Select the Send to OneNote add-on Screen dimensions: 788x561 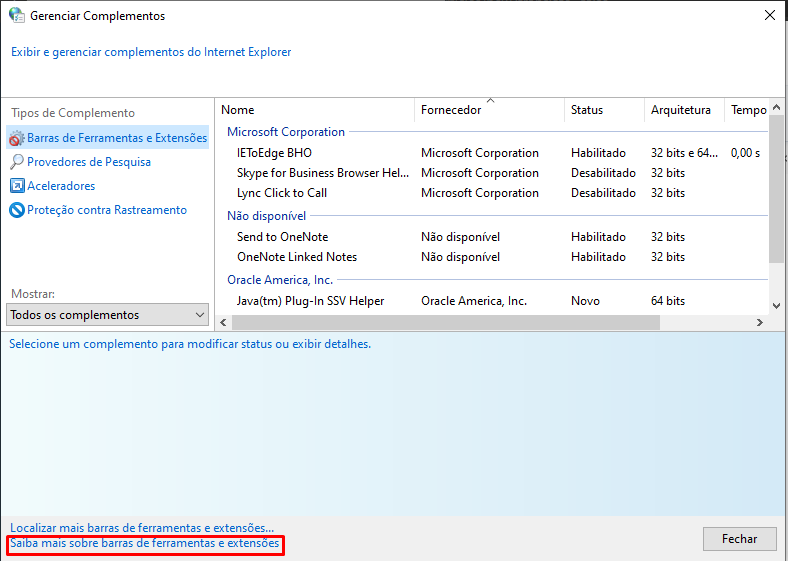[x=282, y=237]
